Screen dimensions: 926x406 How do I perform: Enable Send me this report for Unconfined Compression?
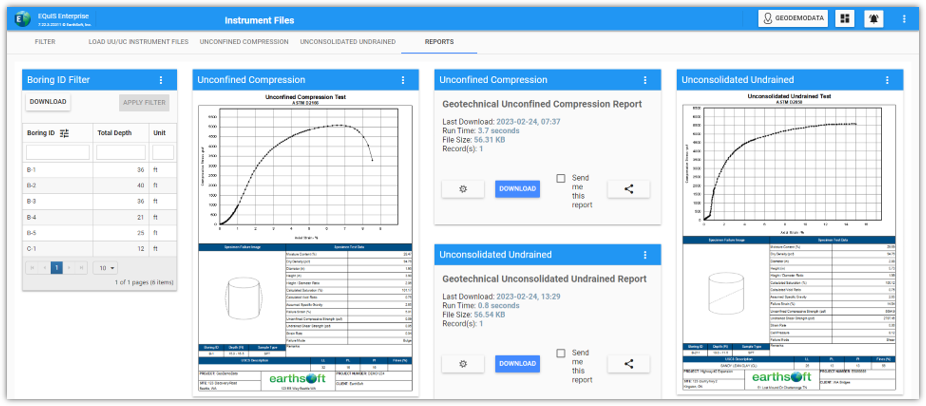point(561,178)
